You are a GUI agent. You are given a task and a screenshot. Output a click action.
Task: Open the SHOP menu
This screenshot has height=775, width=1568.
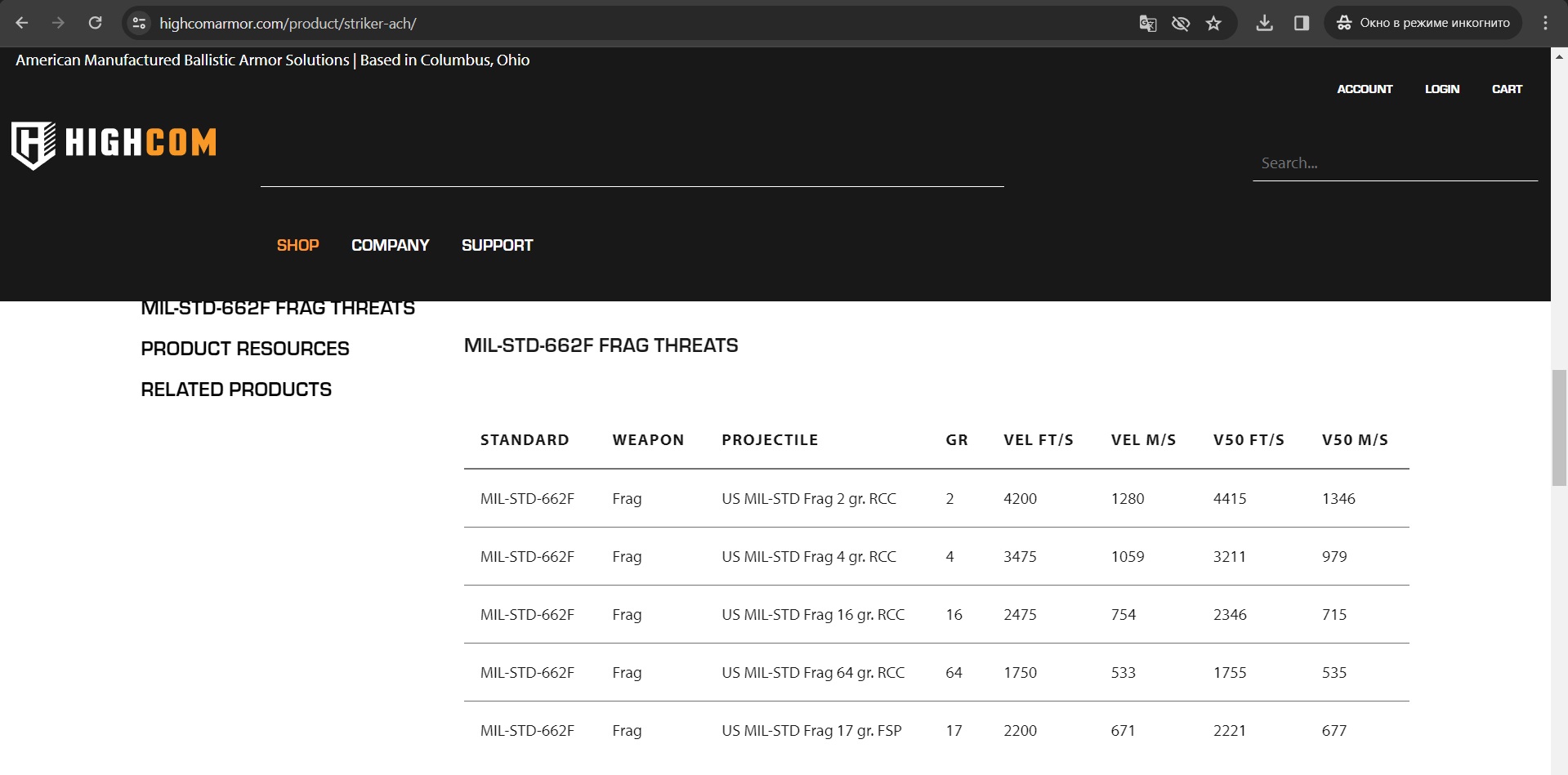click(x=297, y=245)
